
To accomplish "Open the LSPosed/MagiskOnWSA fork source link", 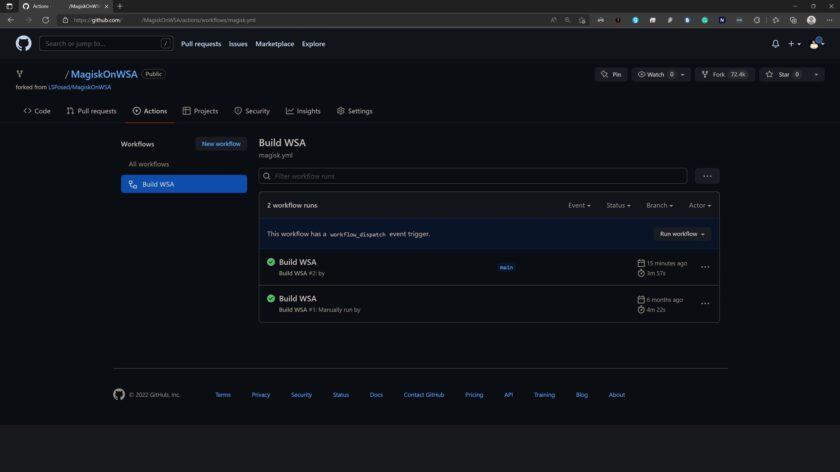I will [x=80, y=87].
